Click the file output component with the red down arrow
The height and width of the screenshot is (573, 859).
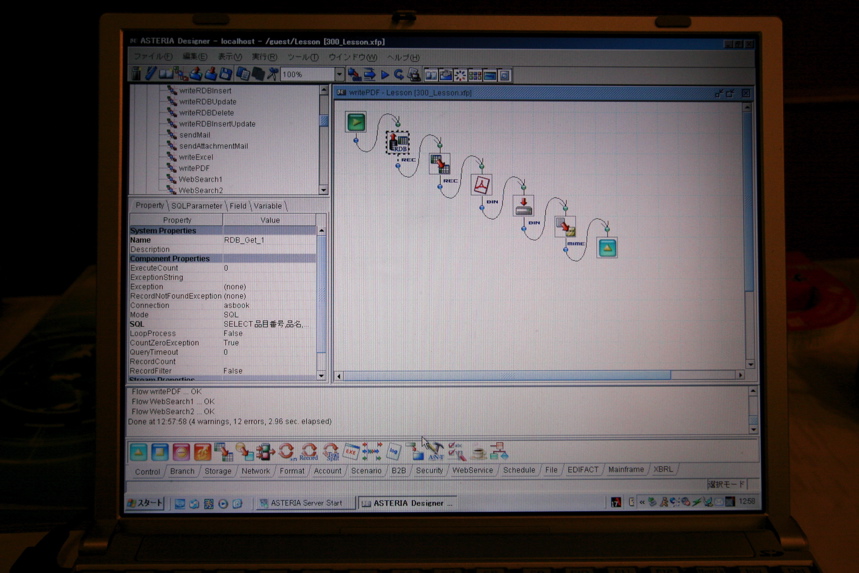pos(523,205)
